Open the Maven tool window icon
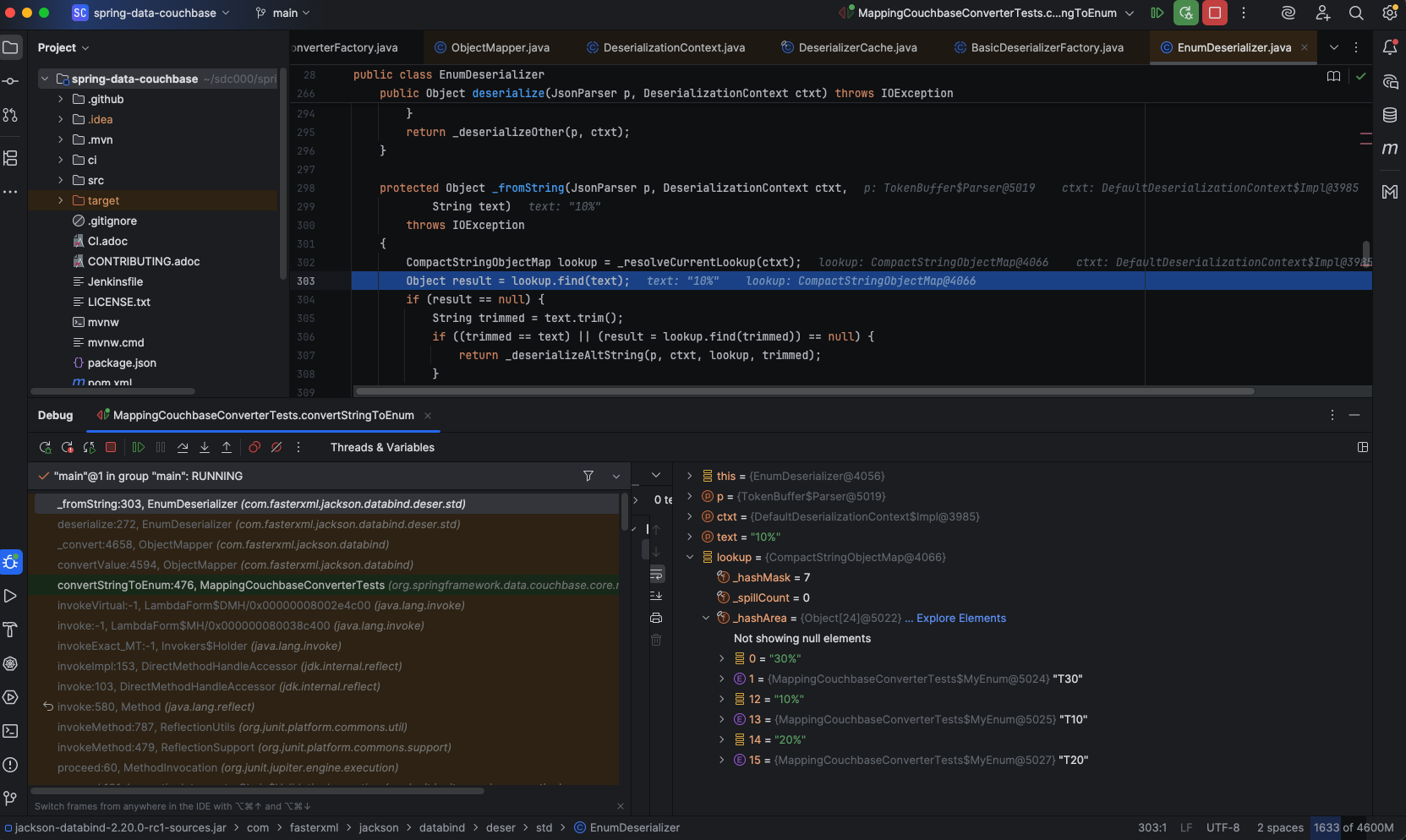Screen dimensions: 1406x840 [1390, 149]
